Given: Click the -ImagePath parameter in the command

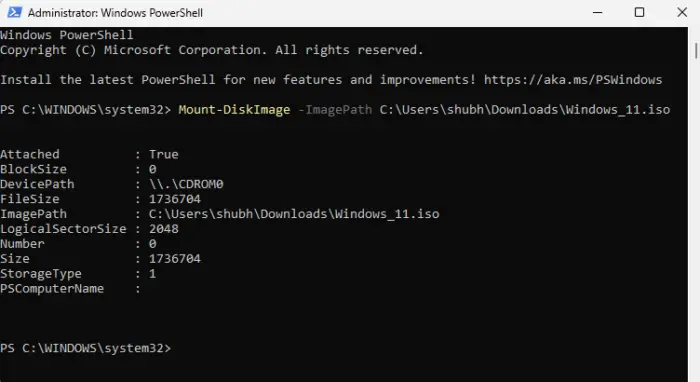Looking at the screenshot, I should pos(335,110).
